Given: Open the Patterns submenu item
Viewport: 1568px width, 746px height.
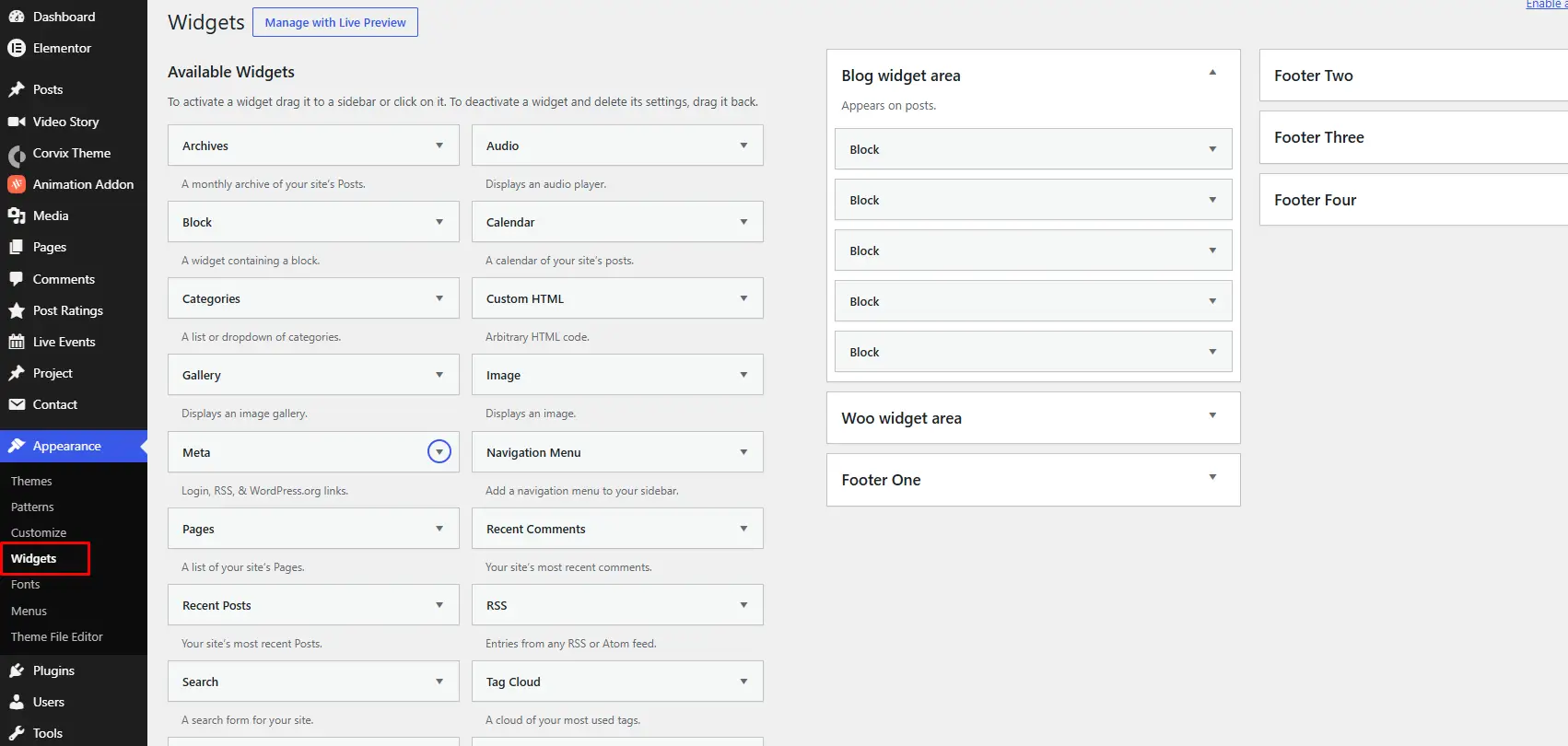Looking at the screenshot, I should [x=32, y=507].
